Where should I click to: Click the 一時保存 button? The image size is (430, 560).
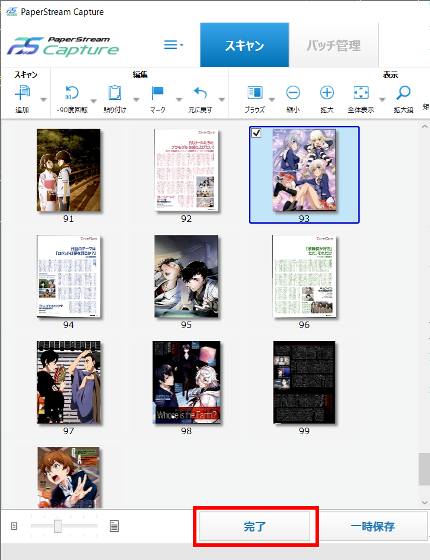coord(373,526)
